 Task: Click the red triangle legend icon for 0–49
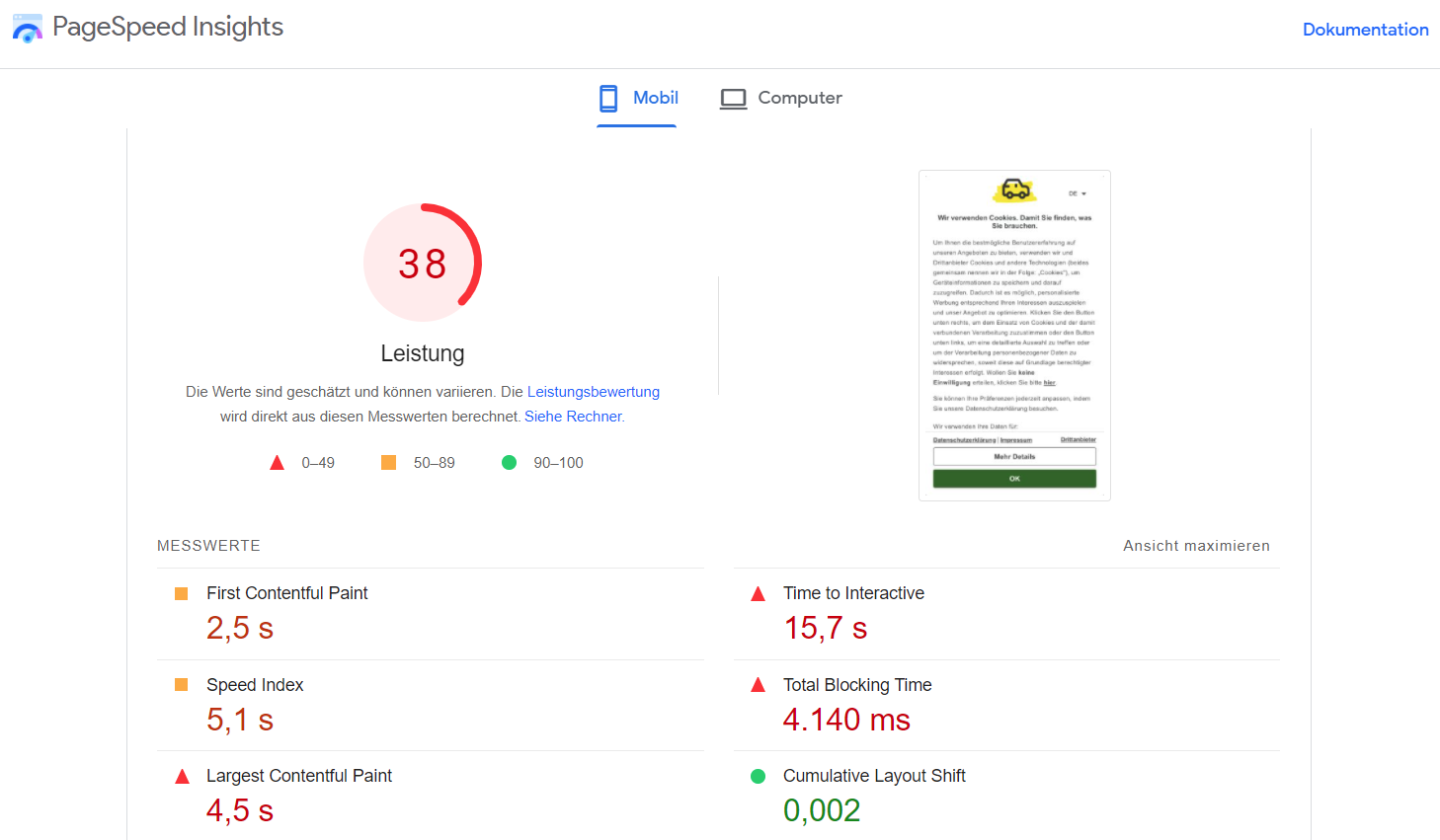click(278, 462)
